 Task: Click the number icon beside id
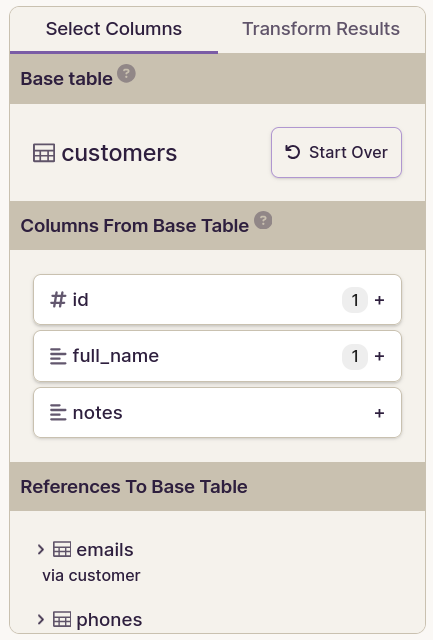(58, 300)
